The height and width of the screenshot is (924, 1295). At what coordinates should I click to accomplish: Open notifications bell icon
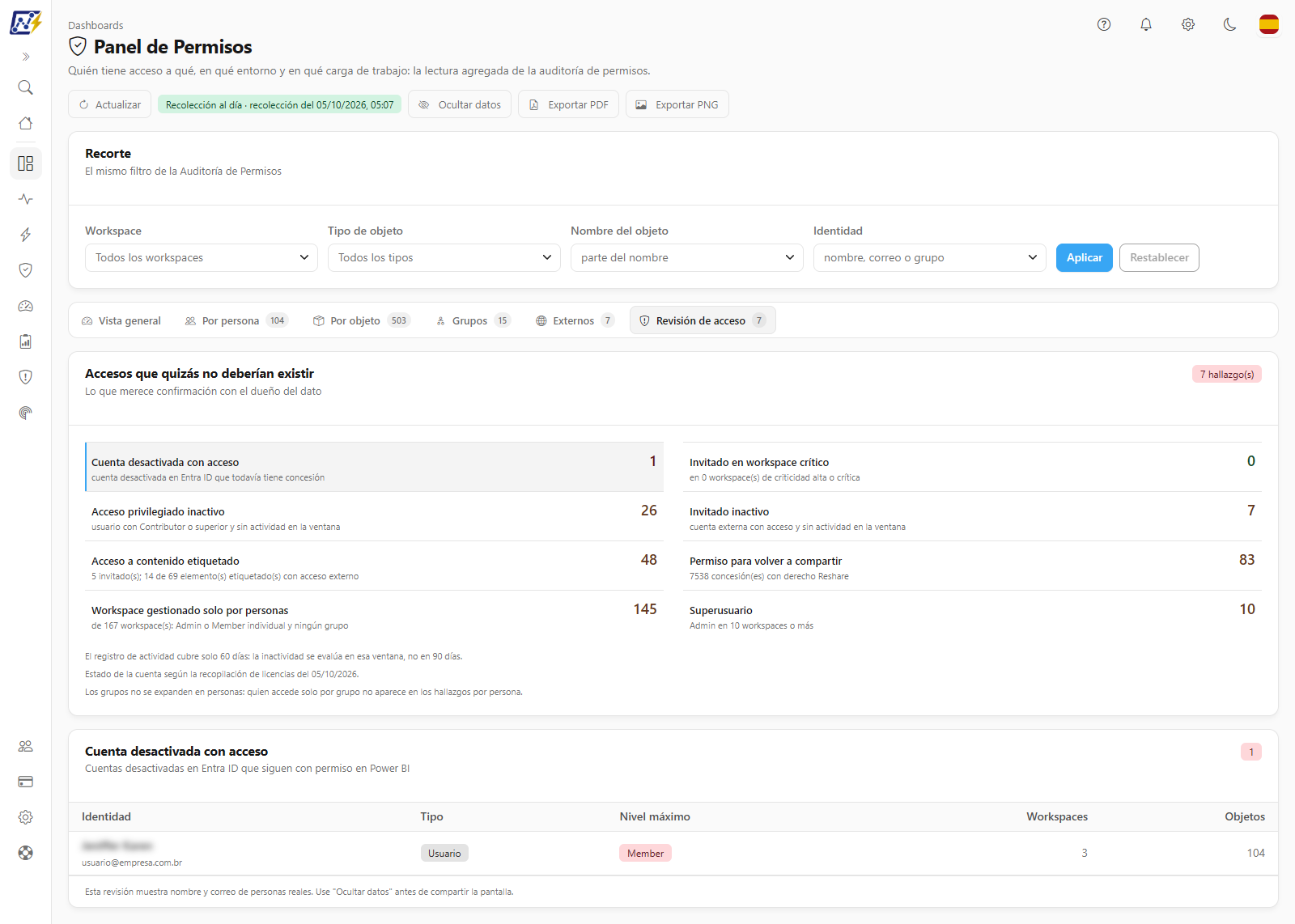coord(1146,24)
